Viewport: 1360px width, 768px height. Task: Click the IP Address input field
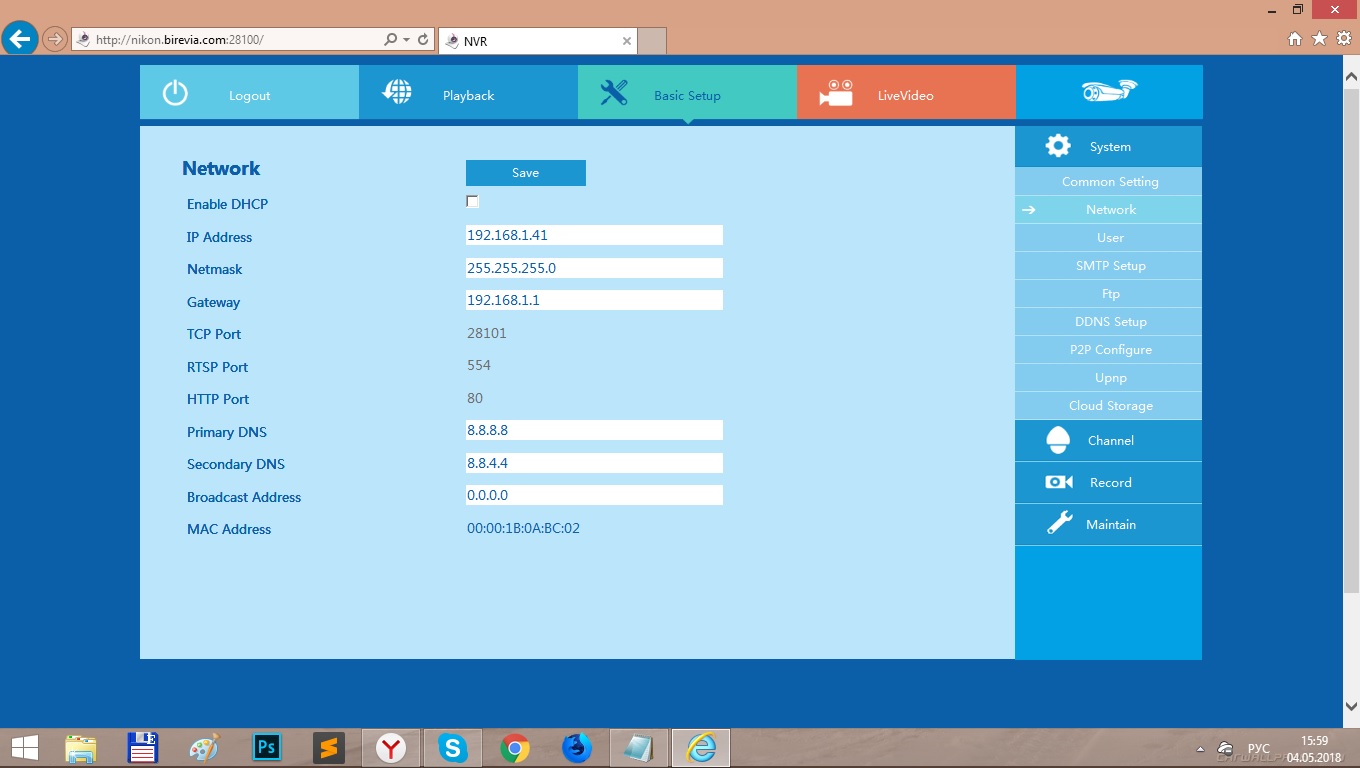click(x=594, y=235)
